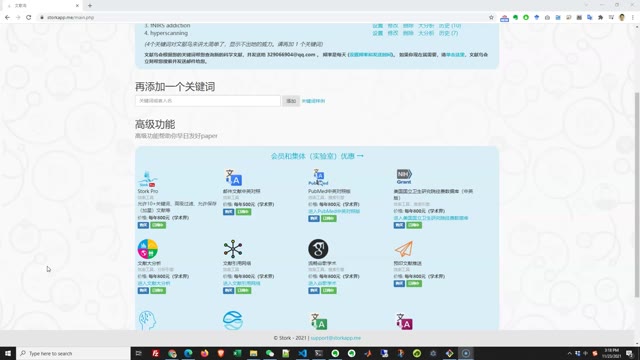640x360 pixels.
Task: Click the blue wave globe icon
Action: coord(233,320)
